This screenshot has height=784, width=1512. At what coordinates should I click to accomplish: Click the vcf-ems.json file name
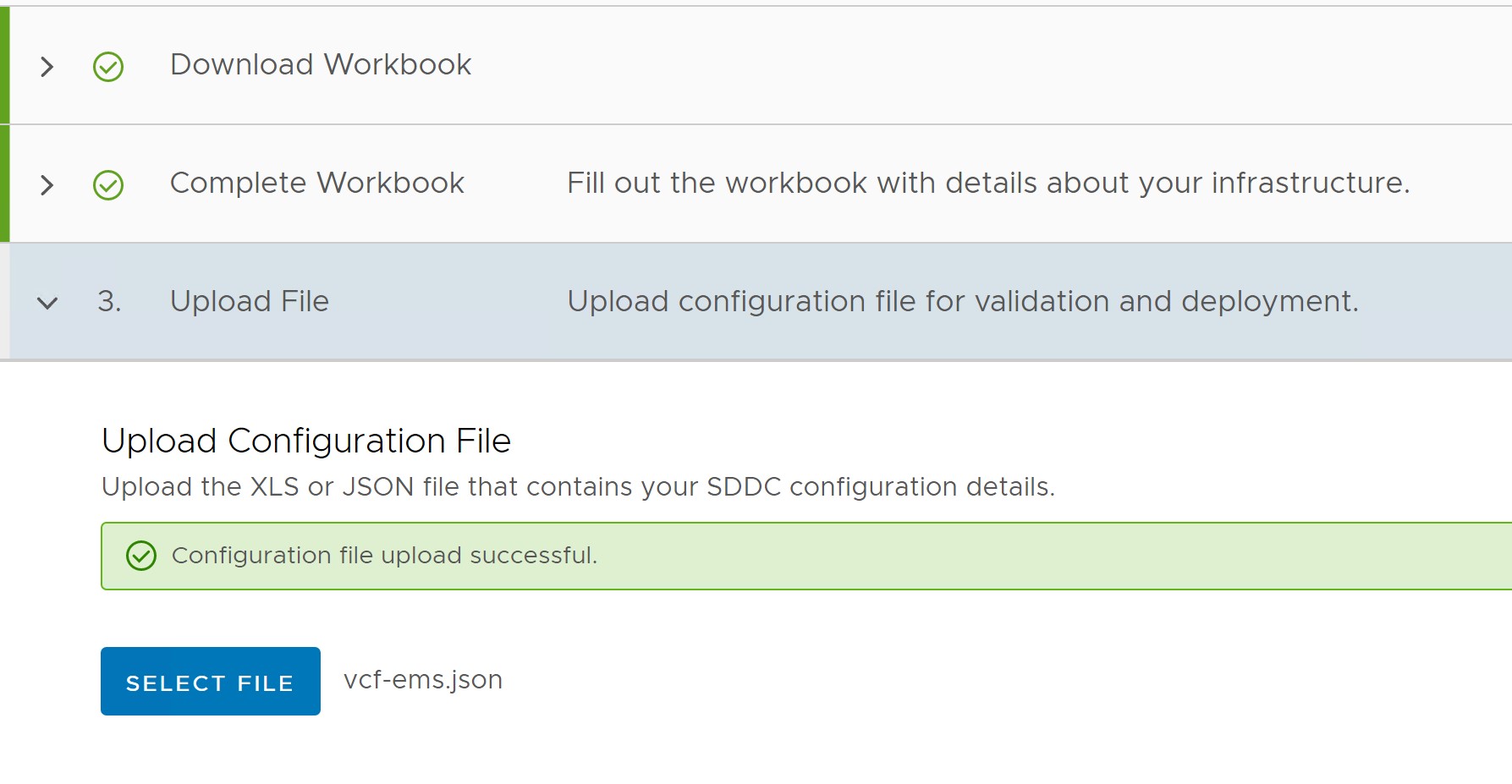coord(423,680)
